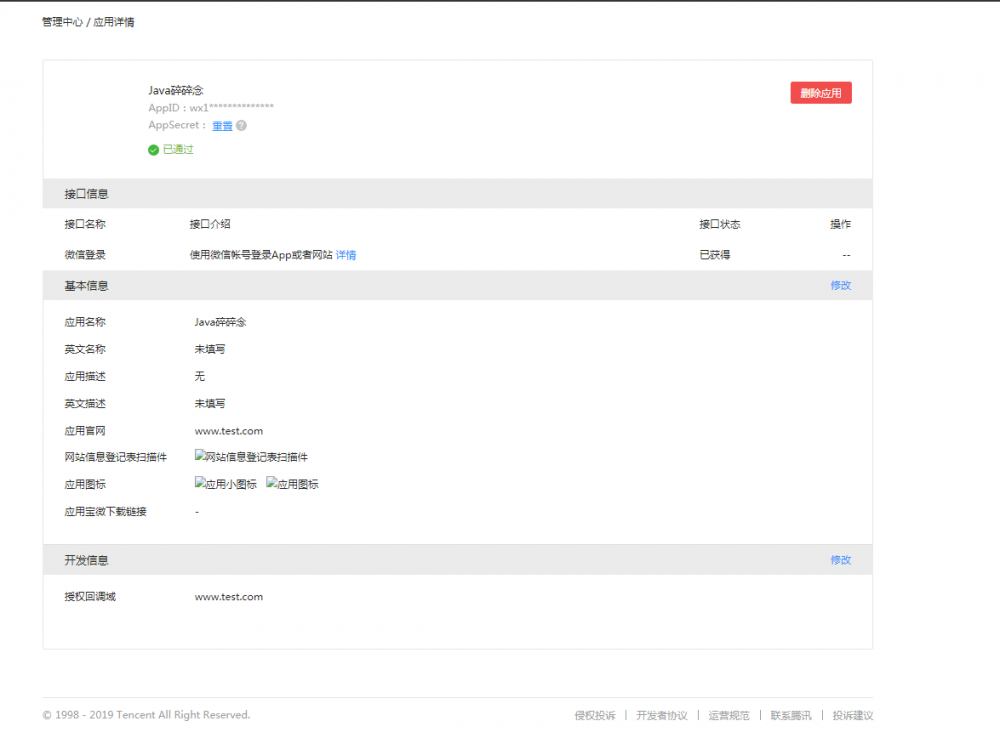Click the 投诉建议 footer link
The image size is (1000, 755).
[851, 716]
